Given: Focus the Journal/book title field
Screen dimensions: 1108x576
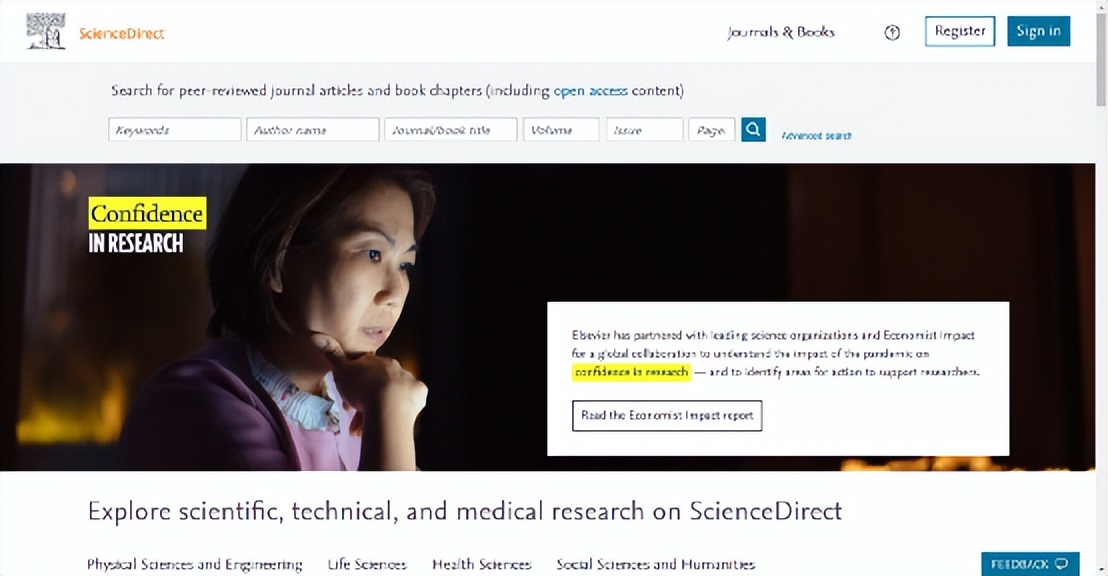Looking at the screenshot, I should (451, 130).
